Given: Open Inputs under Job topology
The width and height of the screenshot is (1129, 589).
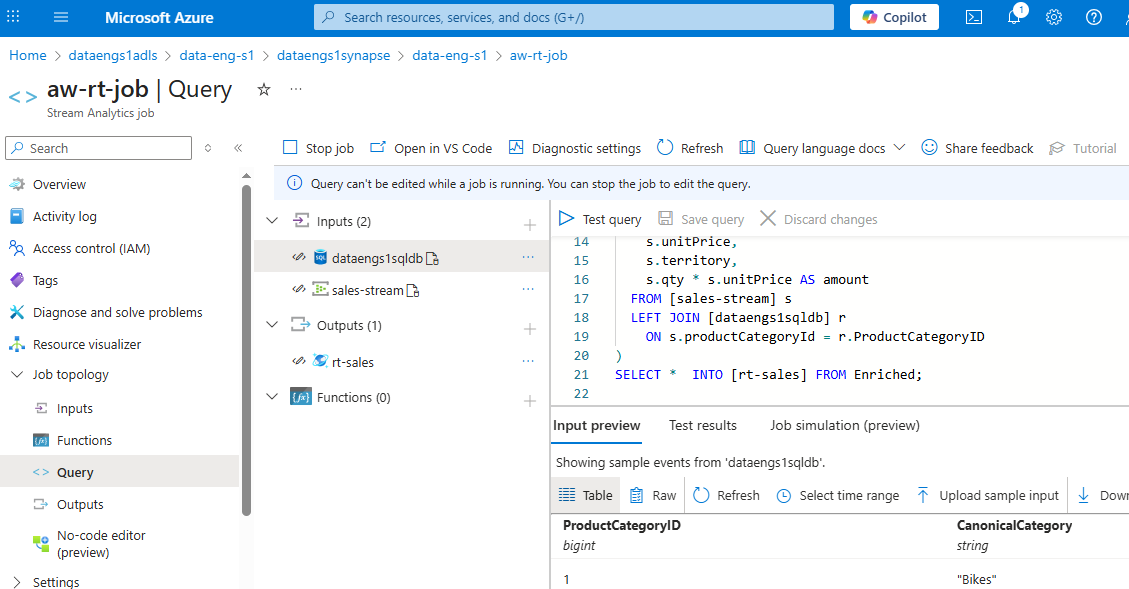Looking at the screenshot, I should pyautogui.click(x=74, y=408).
